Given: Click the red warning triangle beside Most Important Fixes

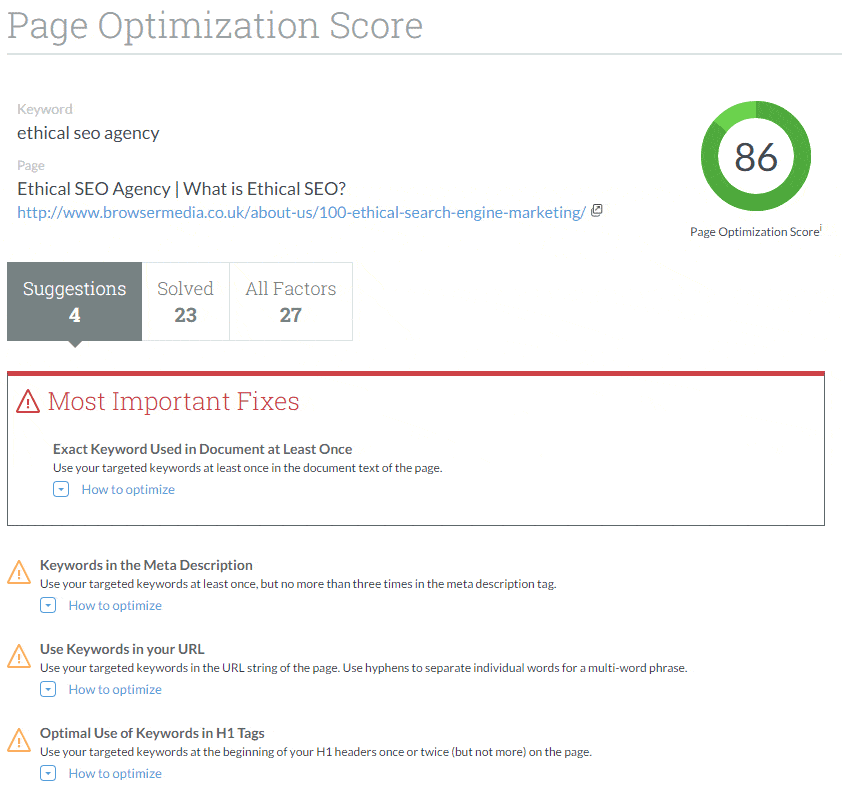Looking at the screenshot, I should (28, 401).
